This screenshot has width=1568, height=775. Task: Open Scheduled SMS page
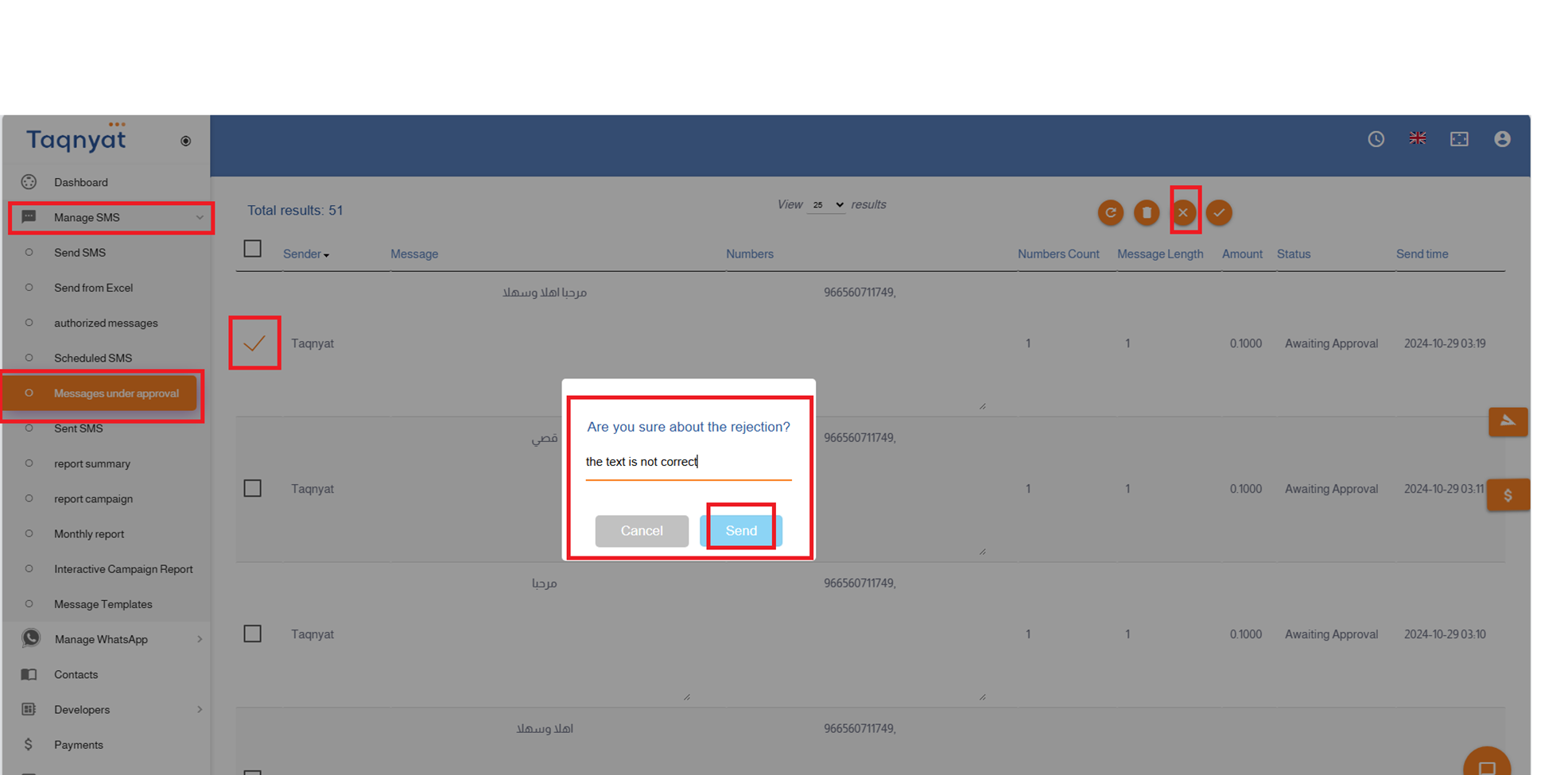pos(93,358)
